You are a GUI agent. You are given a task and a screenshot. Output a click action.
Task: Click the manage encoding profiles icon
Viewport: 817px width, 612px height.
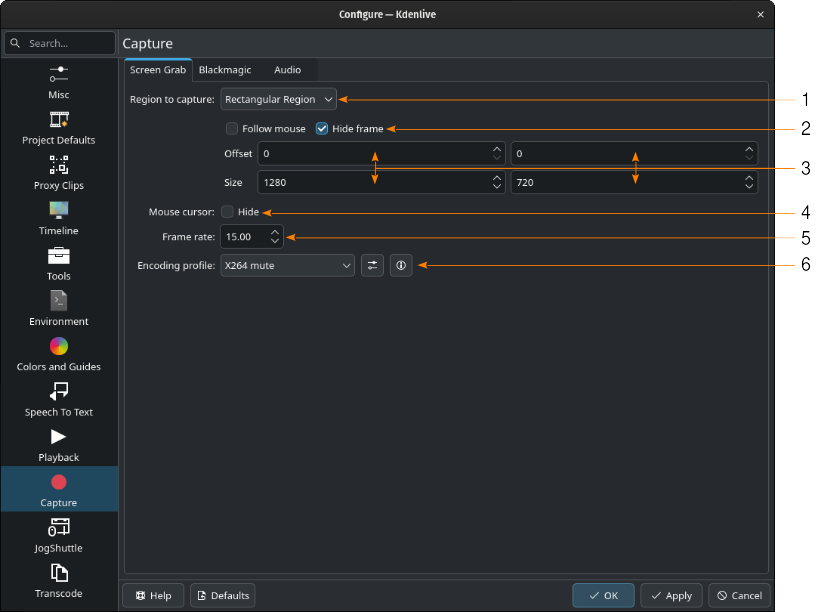(x=372, y=266)
